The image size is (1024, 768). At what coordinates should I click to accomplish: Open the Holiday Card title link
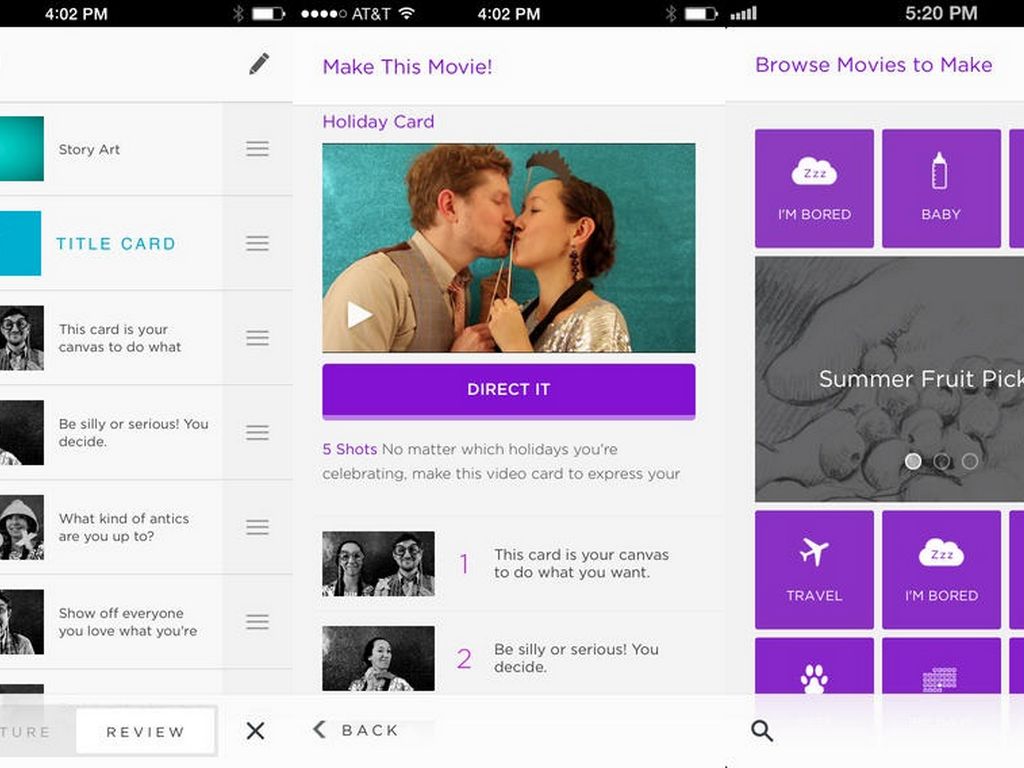[378, 122]
